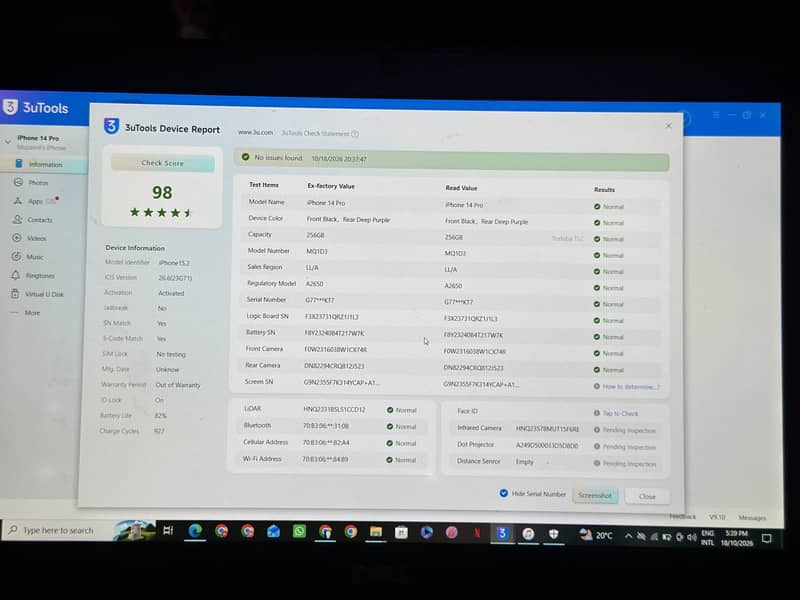Show hidden system tray icons
The width and height of the screenshot is (800, 600).
click(x=629, y=536)
